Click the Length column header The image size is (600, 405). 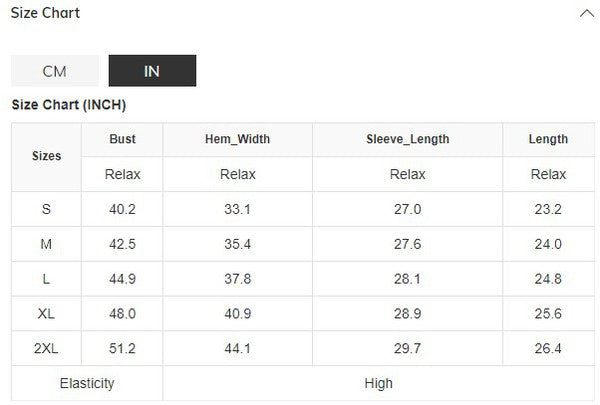pos(548,139)
